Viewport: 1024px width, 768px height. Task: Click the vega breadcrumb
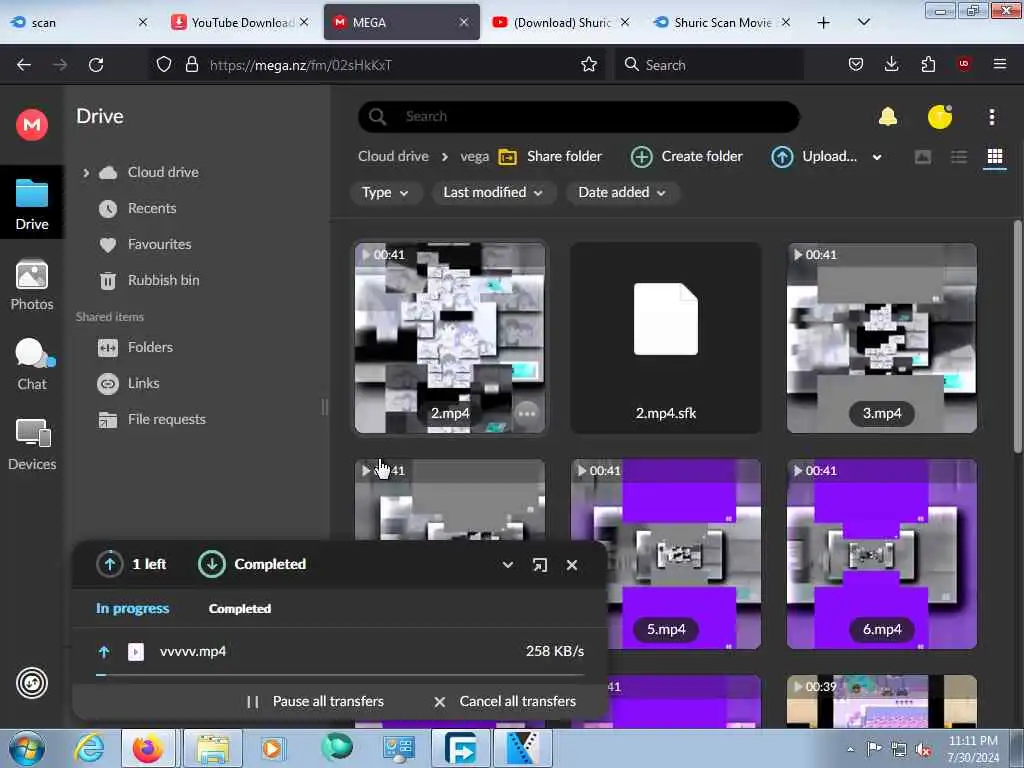[x=475, y=157]
